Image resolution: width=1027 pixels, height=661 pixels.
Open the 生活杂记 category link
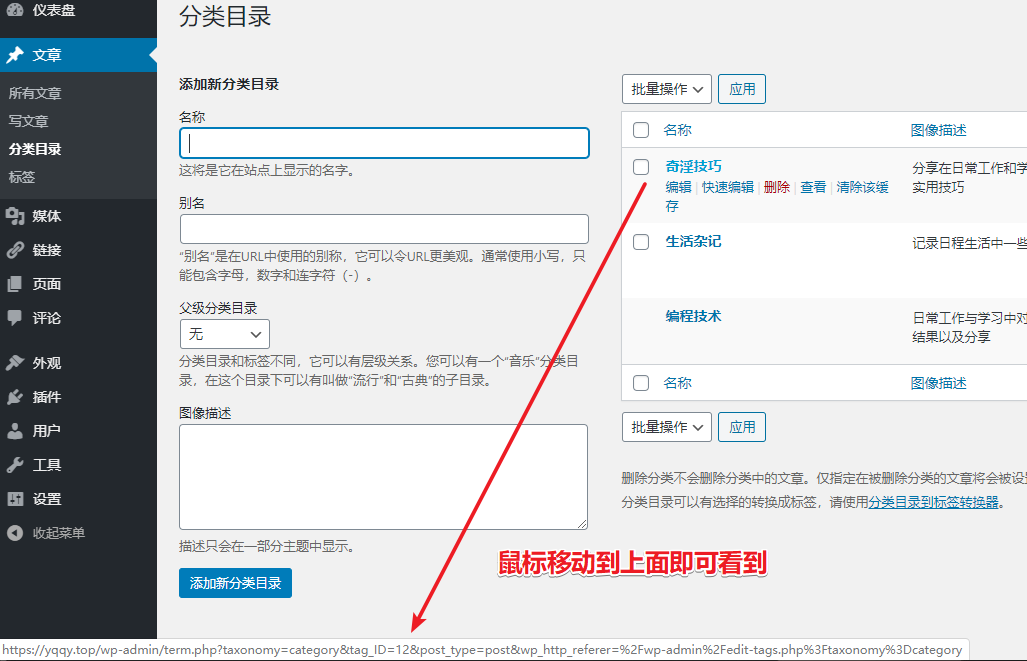click(x=694, y=241)
